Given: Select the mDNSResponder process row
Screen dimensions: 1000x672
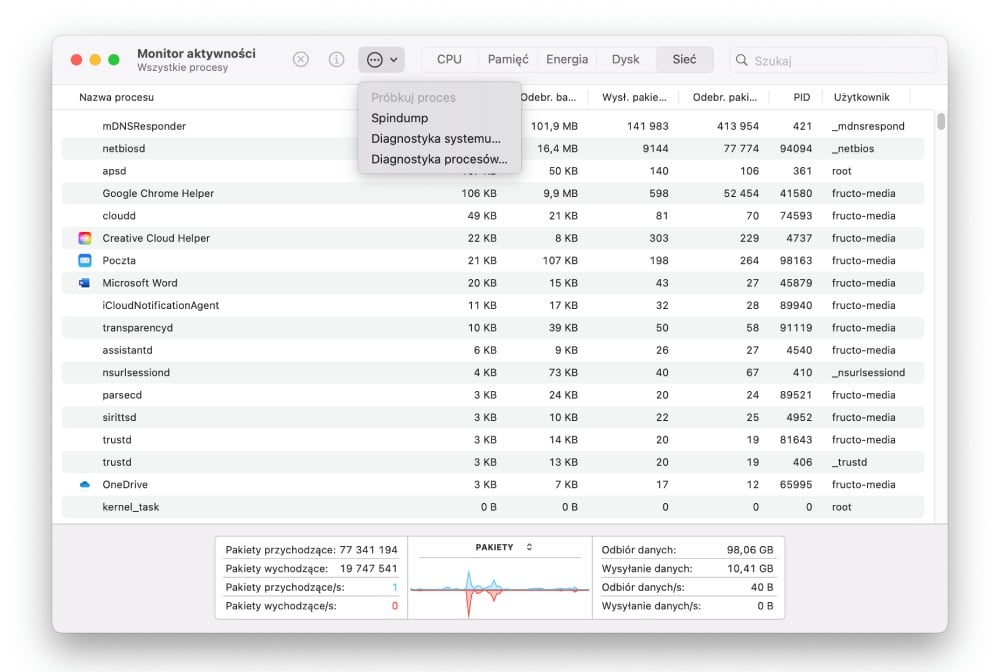Looking at the screenshot, I should tap(492, 126).
